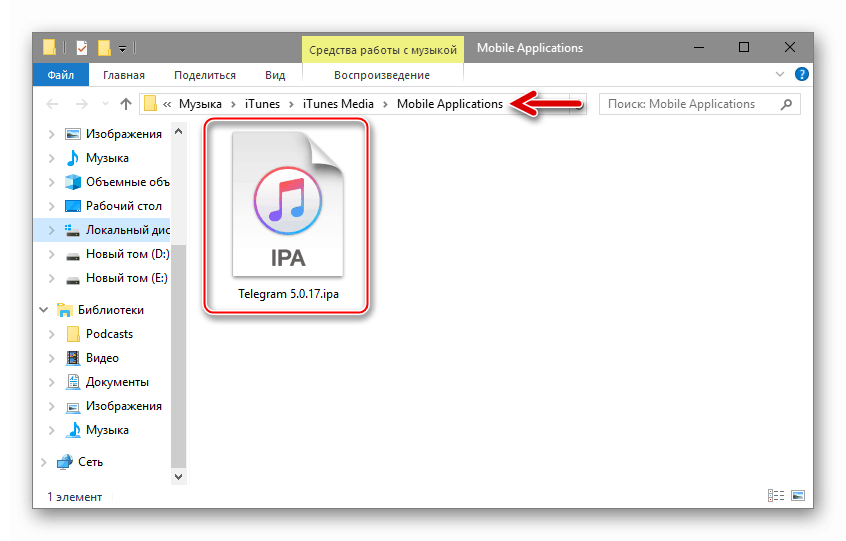Click the Средства работы с музыкой contextual tab
Image resolution: width=846 pixels, height=541 pixels.
(x=383, y=50)
